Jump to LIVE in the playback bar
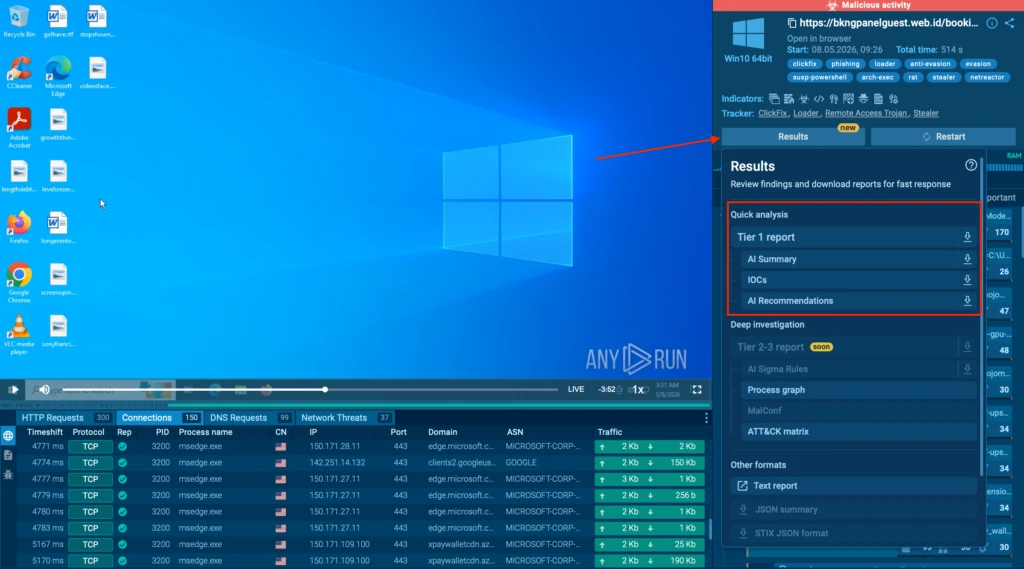The image size is (1024, 569). 576,389
